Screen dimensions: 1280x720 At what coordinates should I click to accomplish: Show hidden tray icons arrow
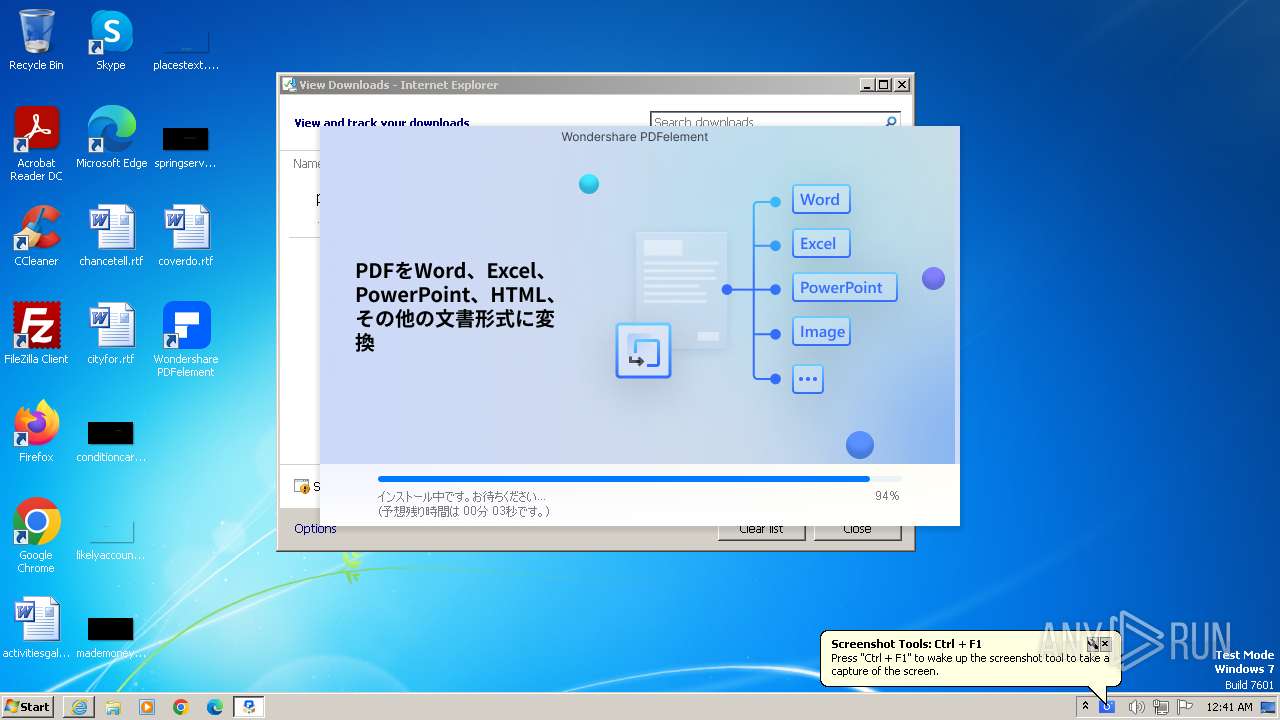(x=1085, y=707)
